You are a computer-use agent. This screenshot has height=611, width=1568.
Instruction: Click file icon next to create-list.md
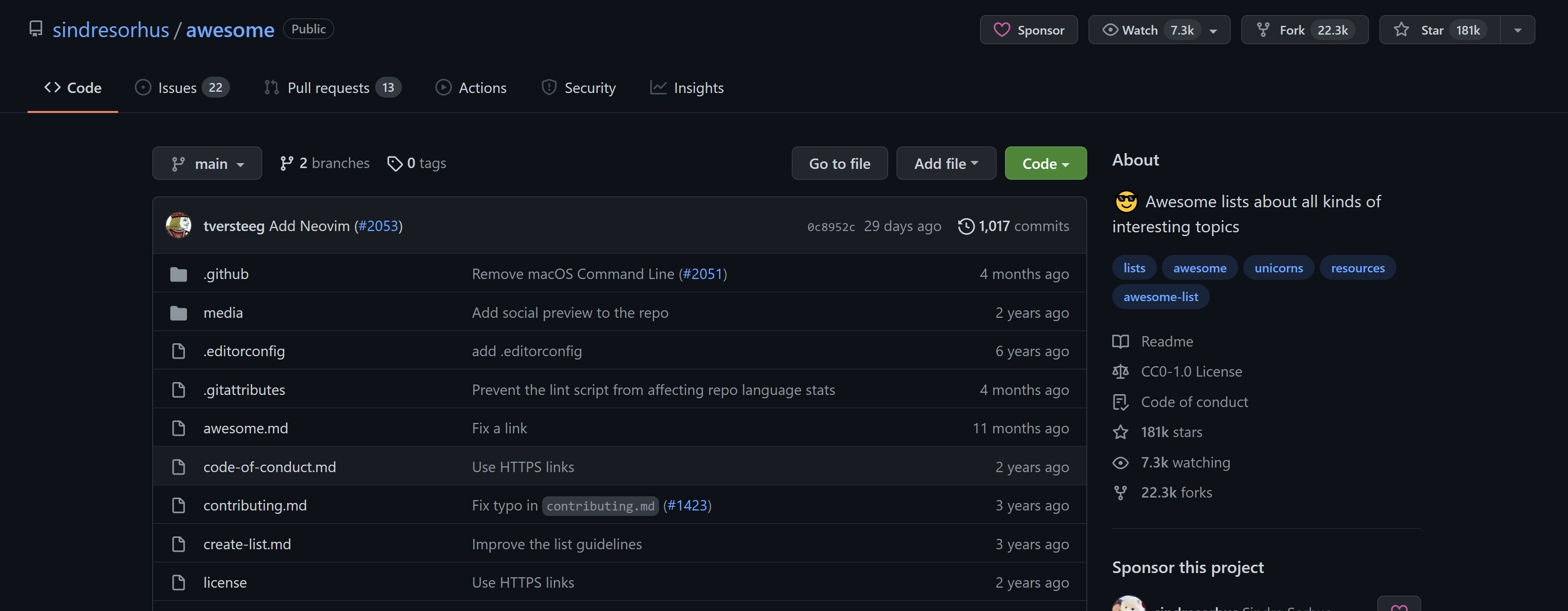[178, 544]
